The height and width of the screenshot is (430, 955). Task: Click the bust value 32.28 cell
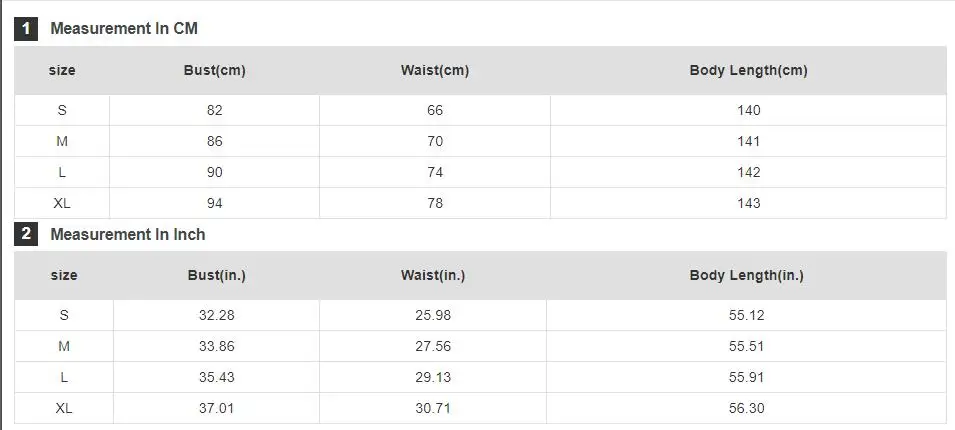click(217, 315)
